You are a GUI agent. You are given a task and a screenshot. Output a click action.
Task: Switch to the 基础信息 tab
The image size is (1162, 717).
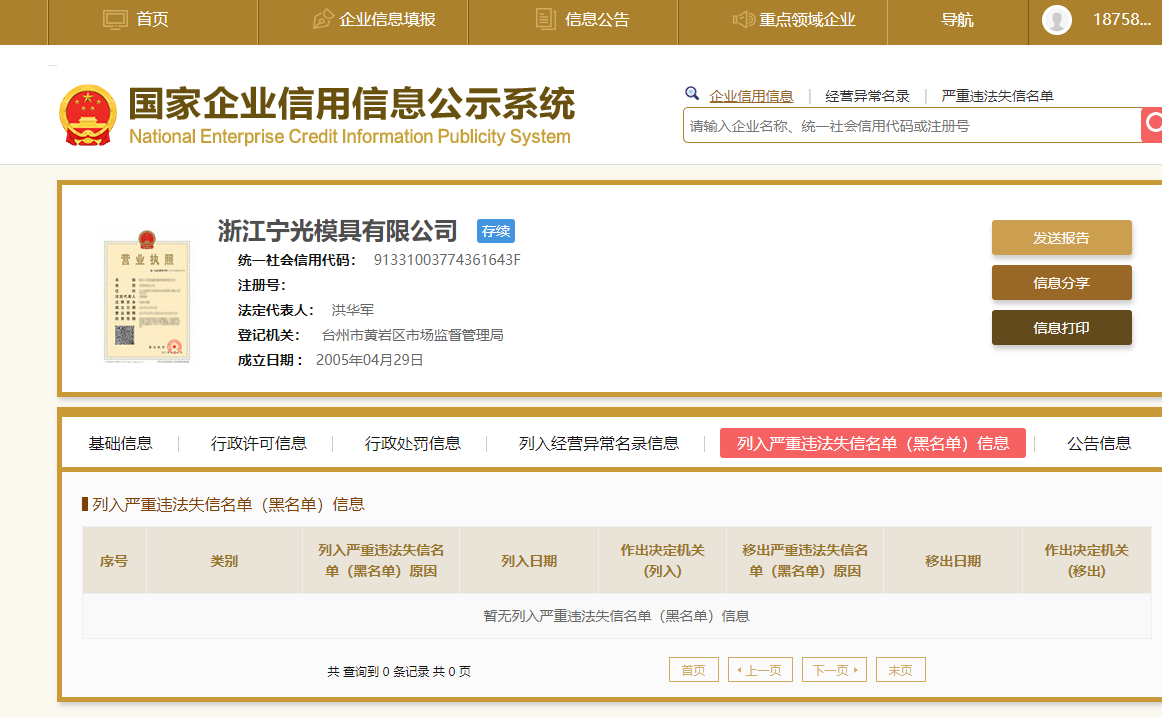tap(121, 444)
